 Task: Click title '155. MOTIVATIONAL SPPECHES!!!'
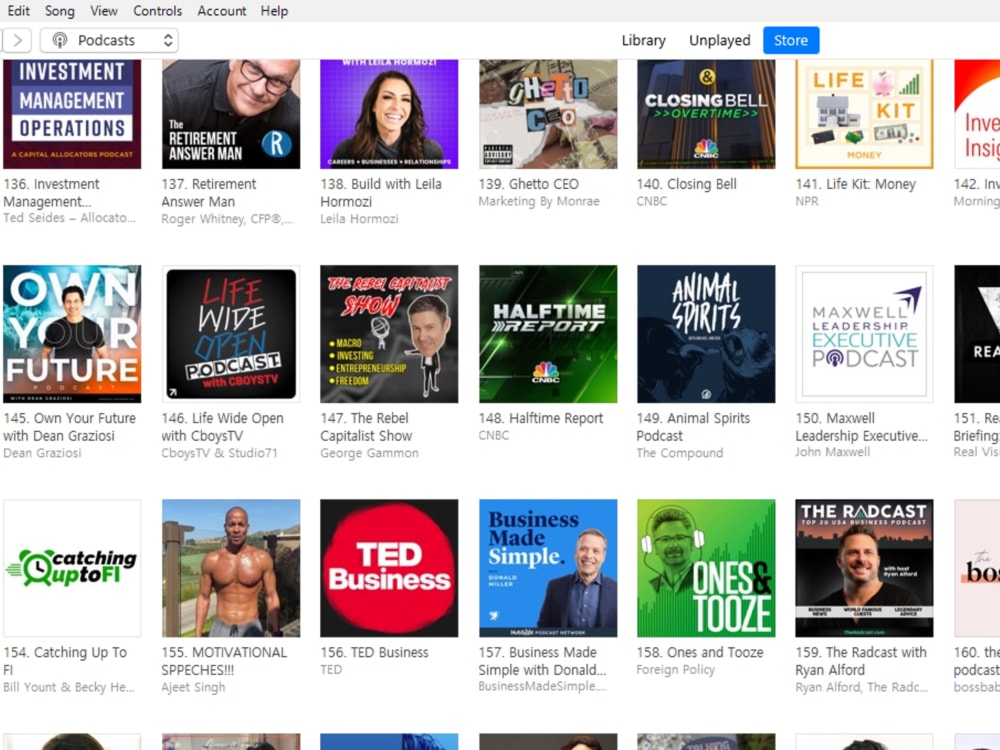pos(224,661)
